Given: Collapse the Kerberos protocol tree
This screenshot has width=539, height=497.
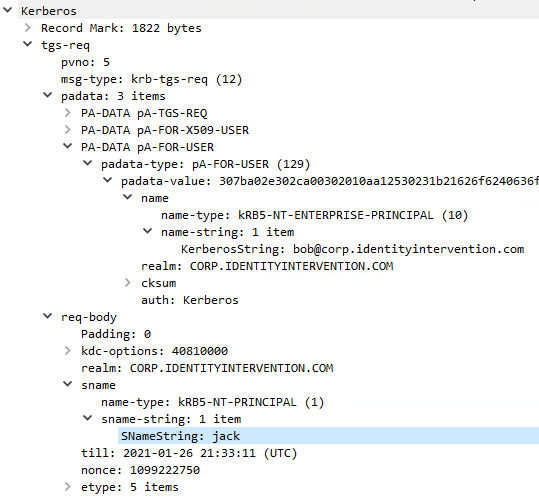Looking at the screenshot, I should 8,10.
